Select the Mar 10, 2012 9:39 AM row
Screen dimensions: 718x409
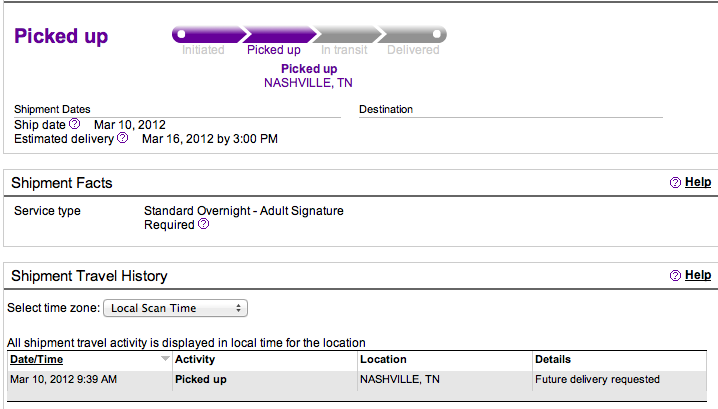point(64,380)
